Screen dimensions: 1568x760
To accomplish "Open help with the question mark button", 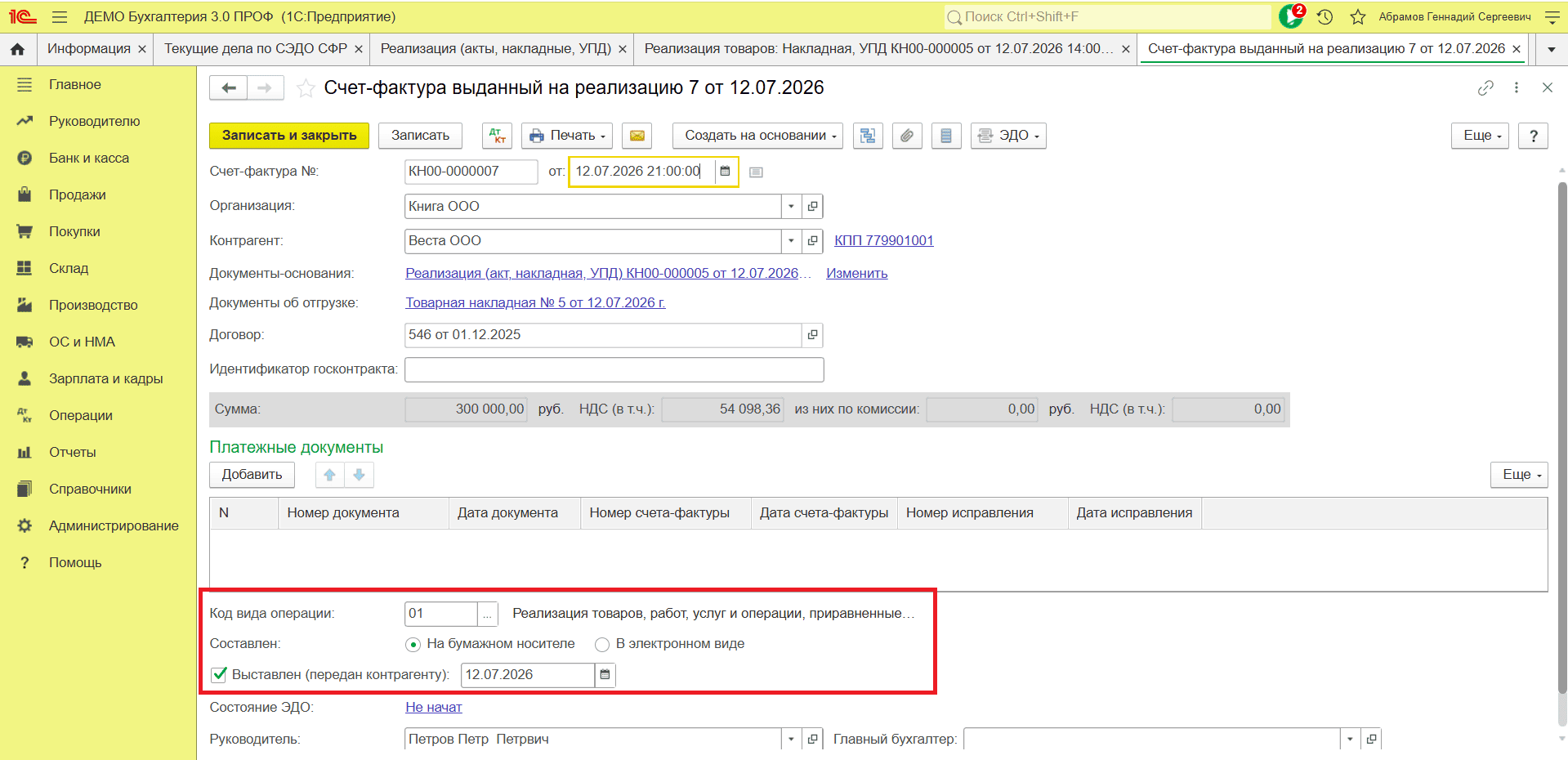I will (x=1533, y=136).
